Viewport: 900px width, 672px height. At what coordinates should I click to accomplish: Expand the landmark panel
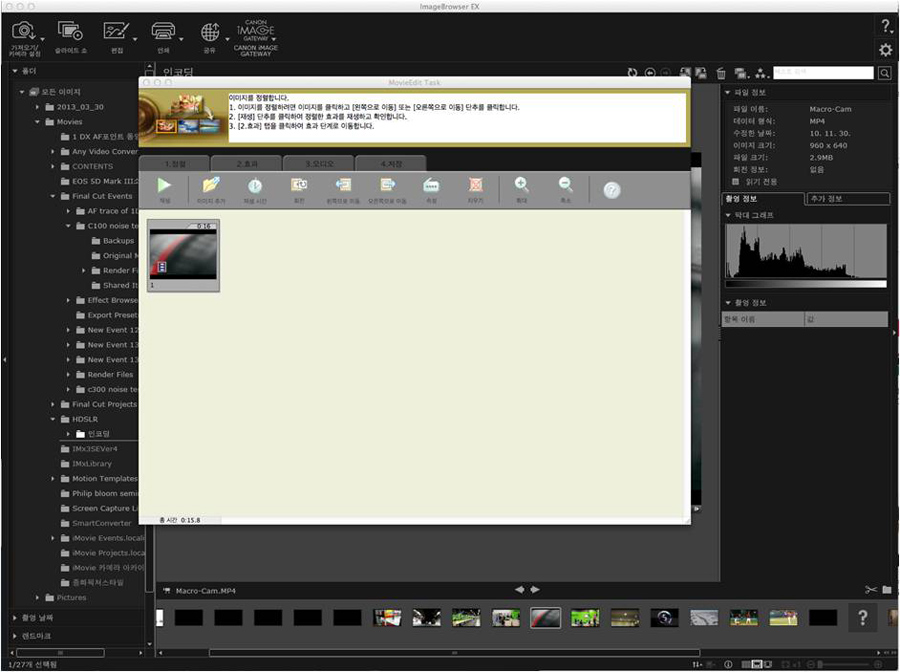click(15, 636)
